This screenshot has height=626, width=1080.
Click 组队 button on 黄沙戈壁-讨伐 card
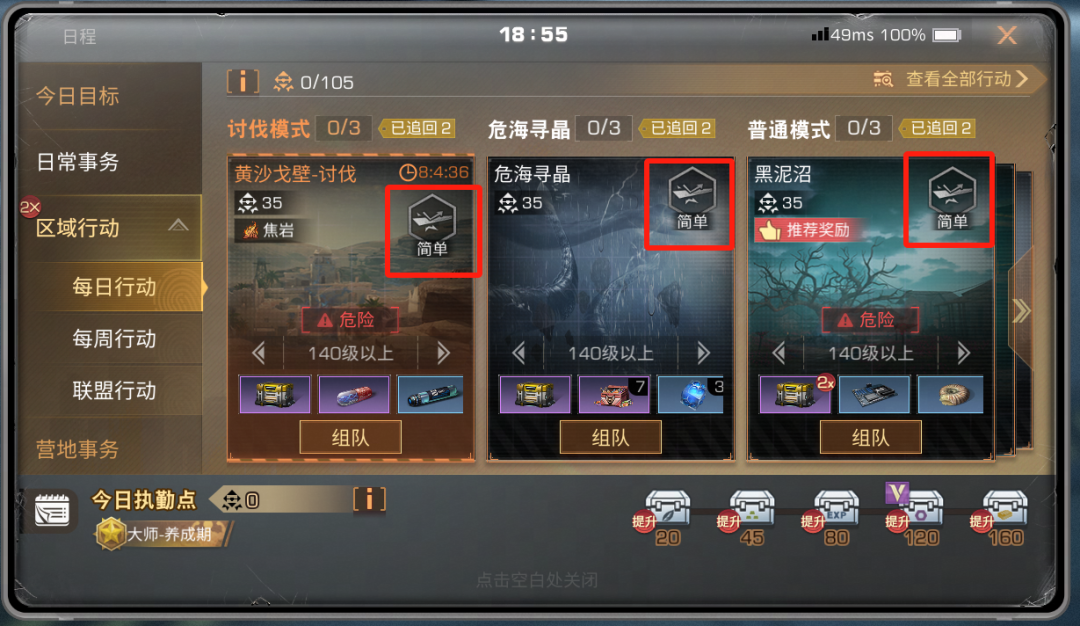[351, 437]
